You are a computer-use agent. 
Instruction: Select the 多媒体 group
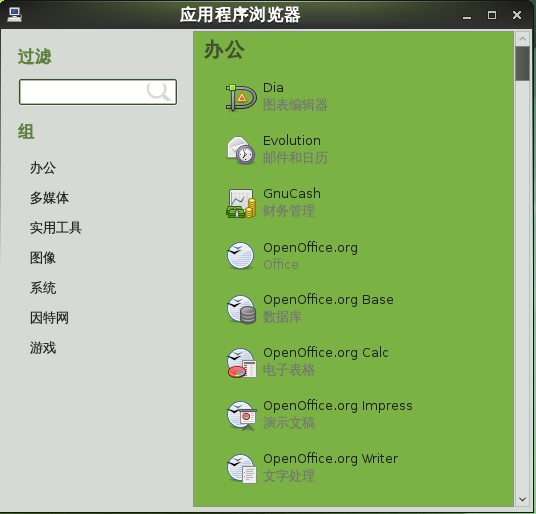[x=49, y=198]
